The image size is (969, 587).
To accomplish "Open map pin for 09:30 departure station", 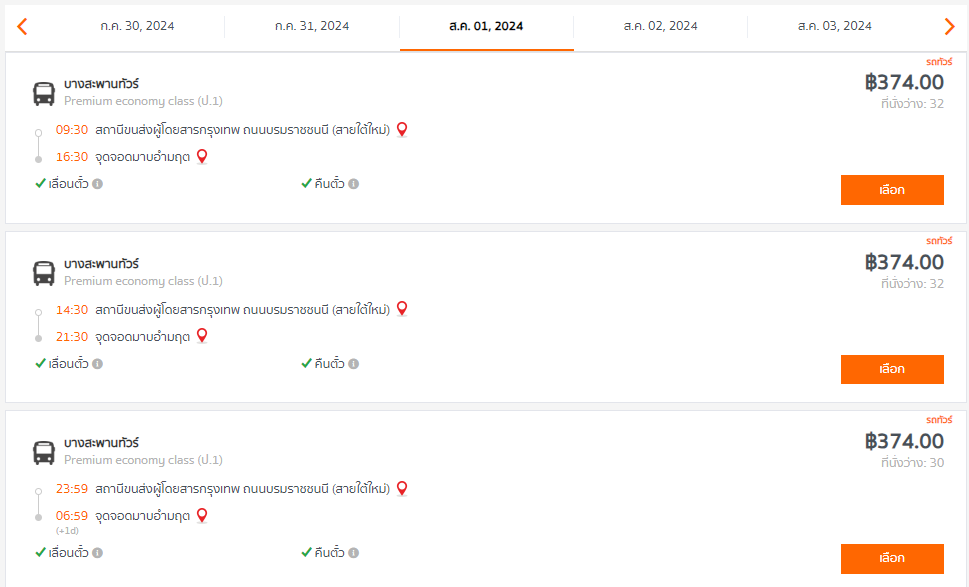I will click(402, 130).
